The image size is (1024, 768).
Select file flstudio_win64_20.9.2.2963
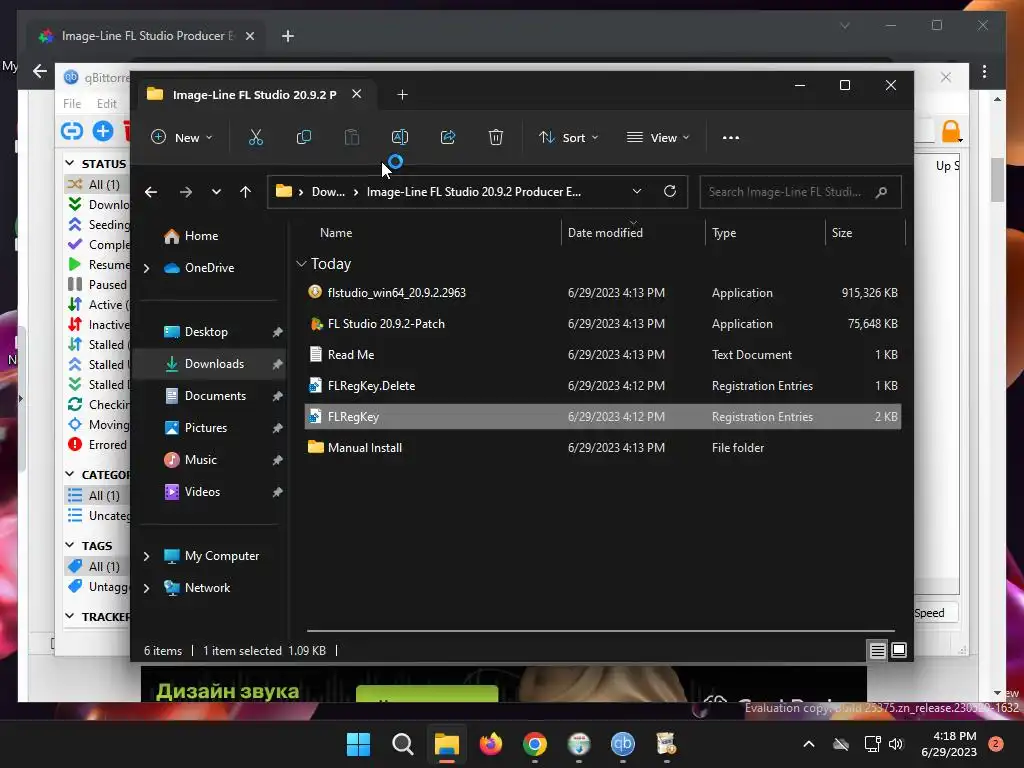(603, 293)
